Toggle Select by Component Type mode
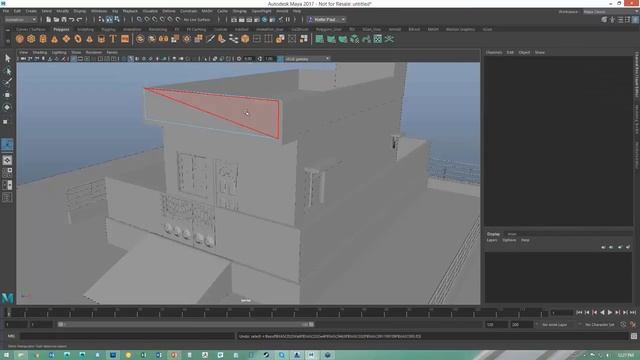The image size is (640, 360). (x=117, y=19)
